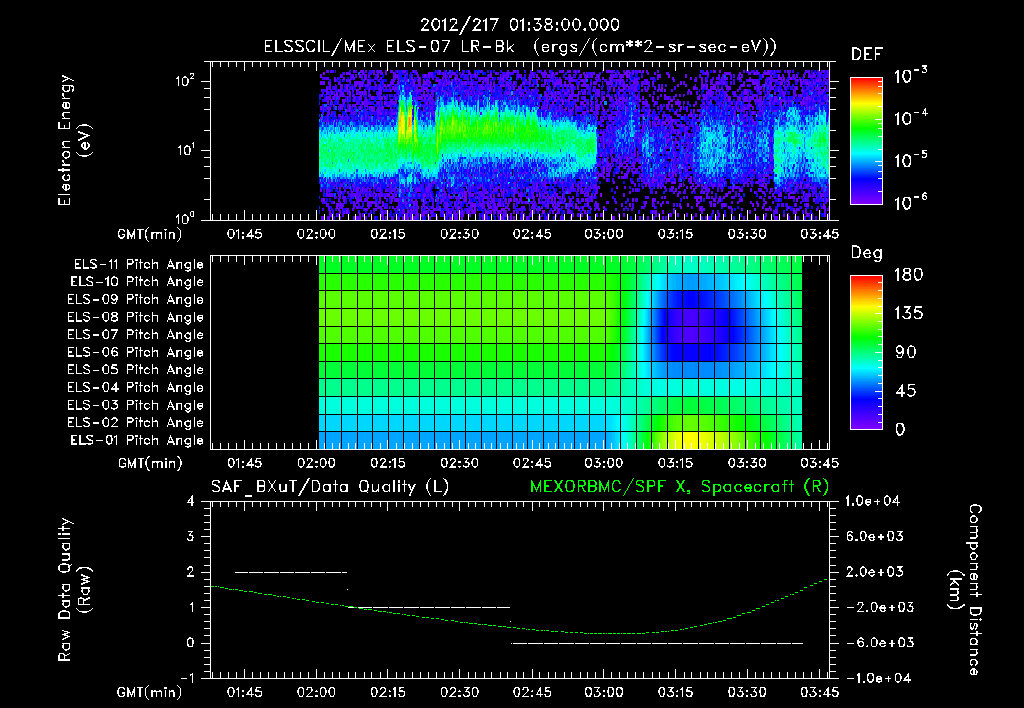Click the 180 tick on the Deg scale

coord(909,275)
